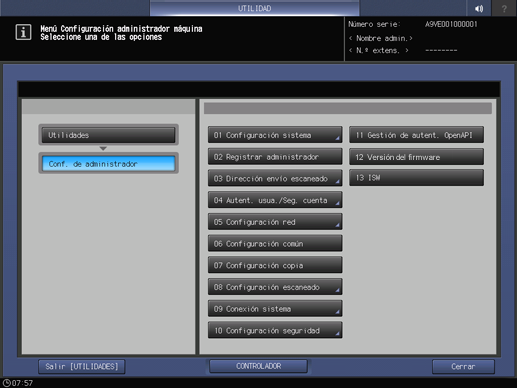The image size is (517, 388).
Task: Open 01 Configuración sistema
Action: click(x=275, y=135)
